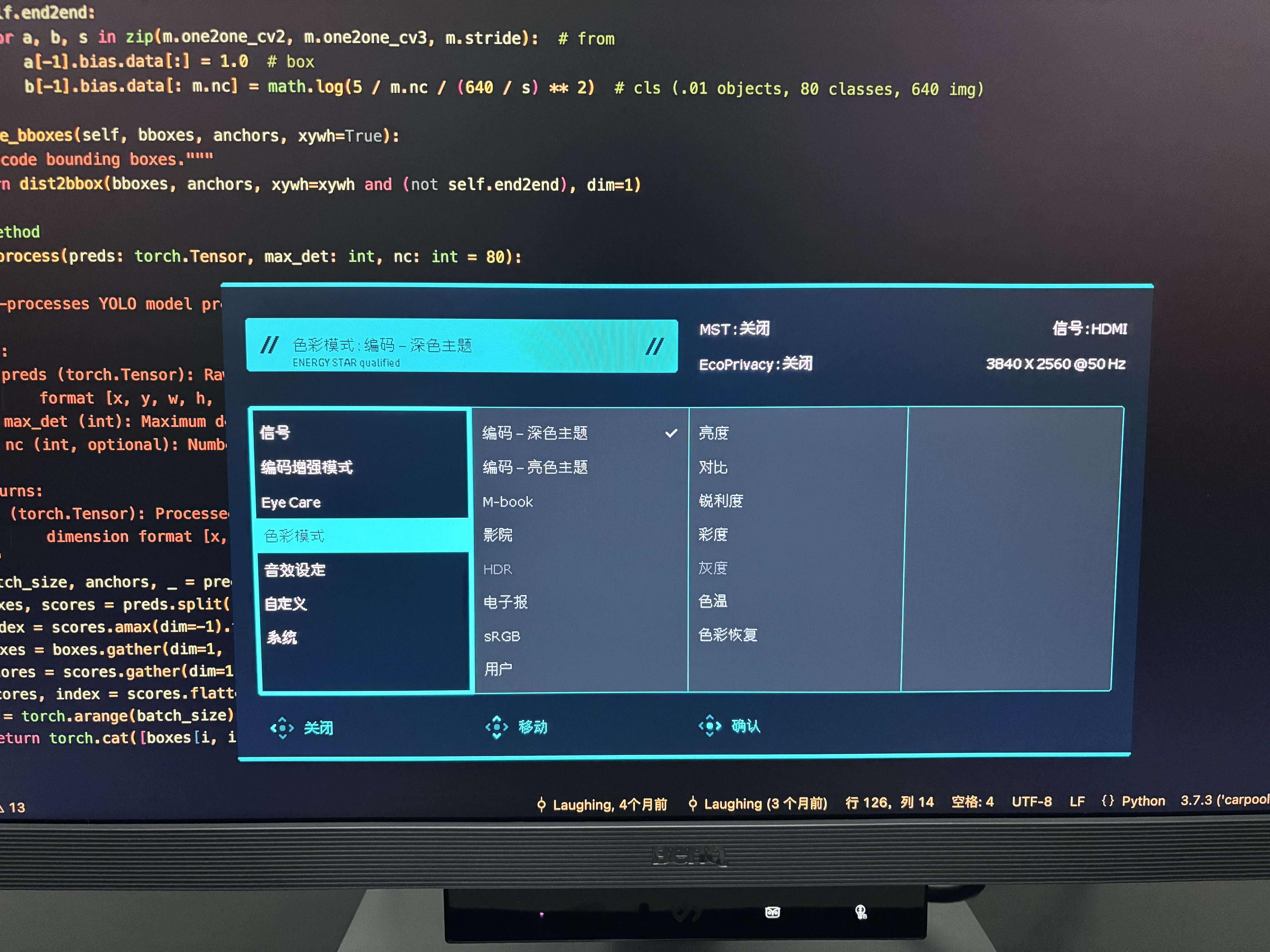
Task: Open the greyed 灰度 setting
Action: 713,568
